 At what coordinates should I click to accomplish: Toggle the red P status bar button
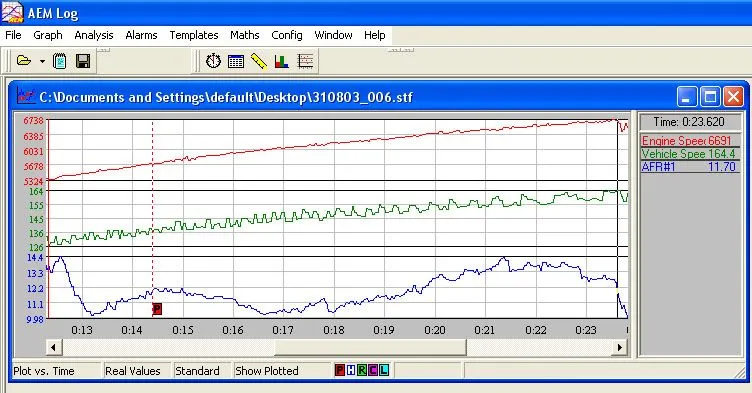pyautogui.click(x=340, y=370)
